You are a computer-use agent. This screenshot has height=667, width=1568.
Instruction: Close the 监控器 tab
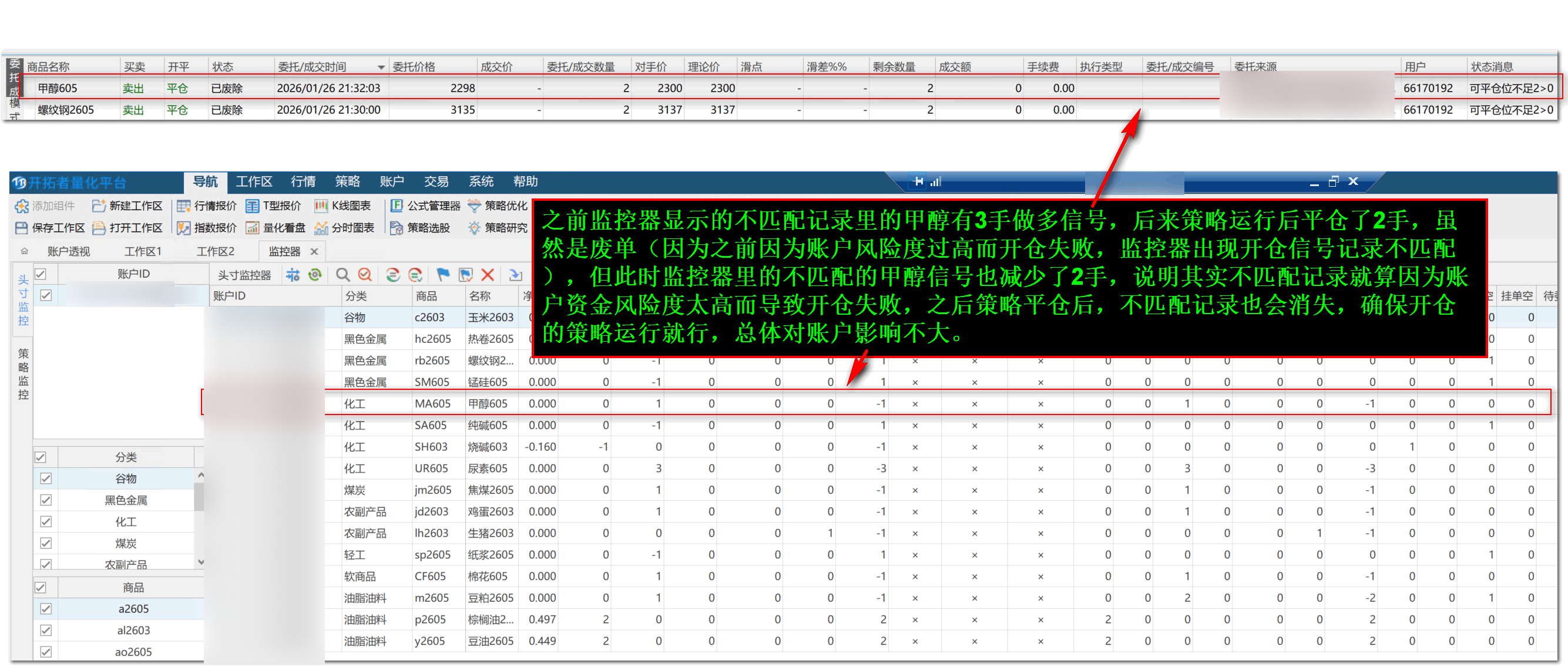coord(314,251)
